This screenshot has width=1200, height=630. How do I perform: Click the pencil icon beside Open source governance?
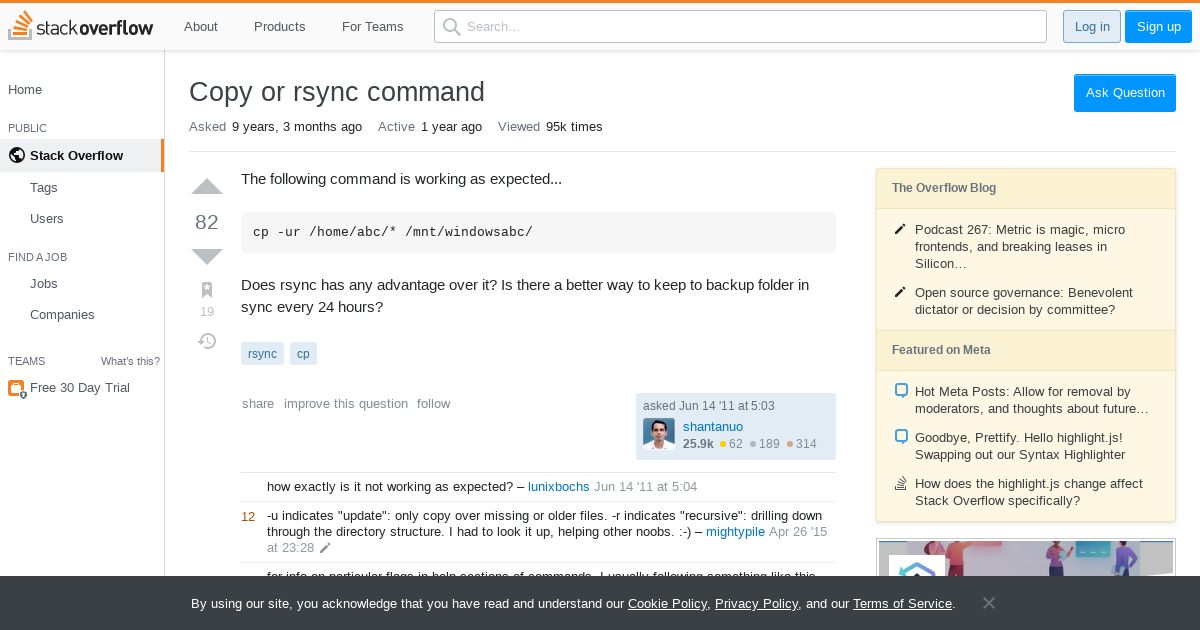(900, 292)
